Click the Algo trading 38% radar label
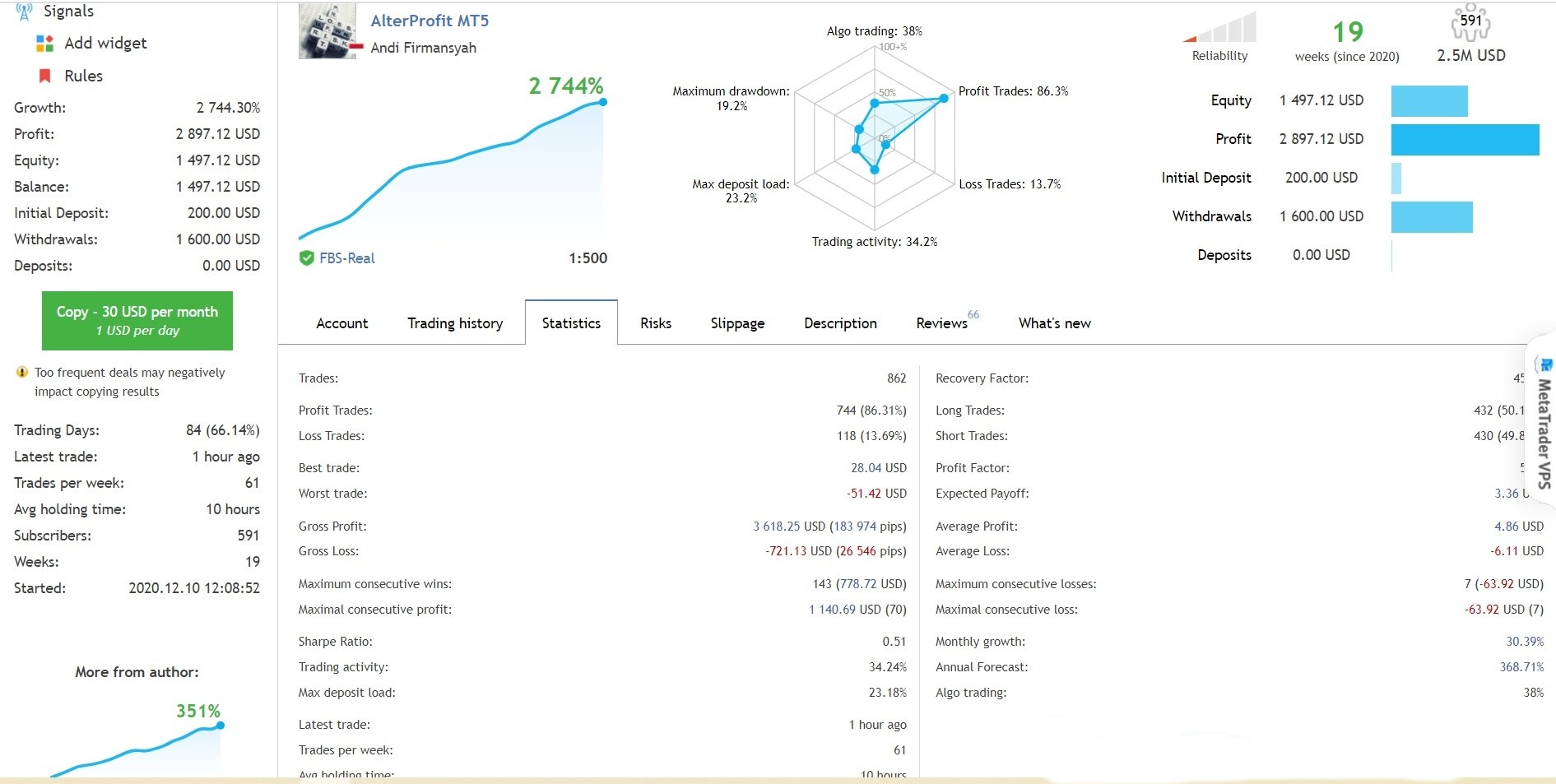The width and height of the screenshot is (1556, 784). 874,31
